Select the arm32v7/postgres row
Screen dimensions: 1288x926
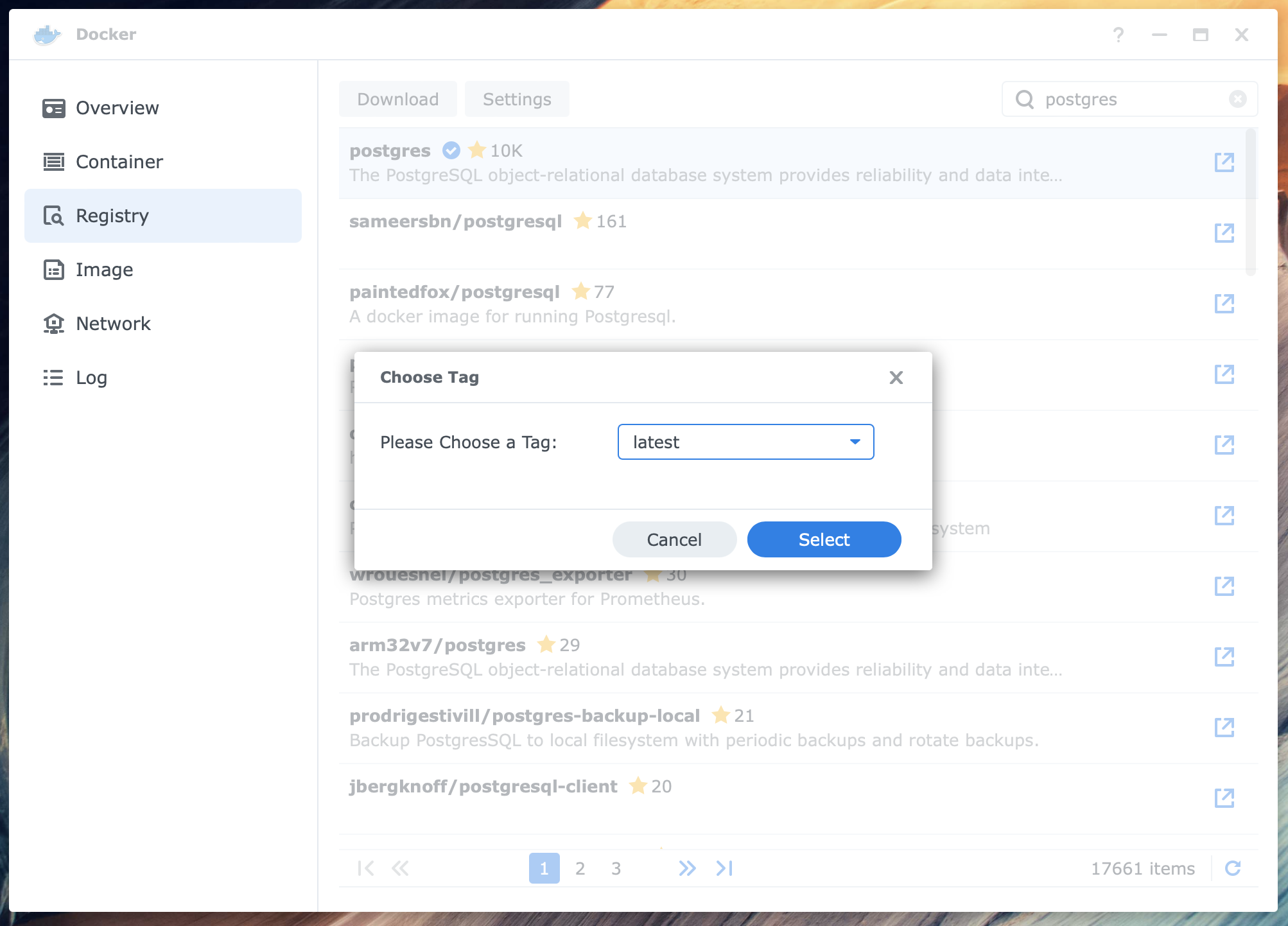point(799,658)
